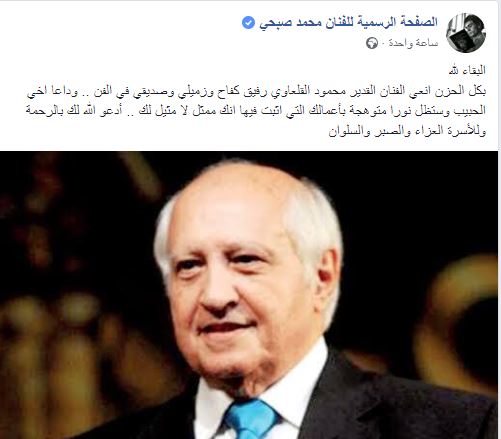Image resolution: width=501 pixels, height=439 pixels.
Task: Click the post line starting with بكل الحزن
Action: click(256, 91)
